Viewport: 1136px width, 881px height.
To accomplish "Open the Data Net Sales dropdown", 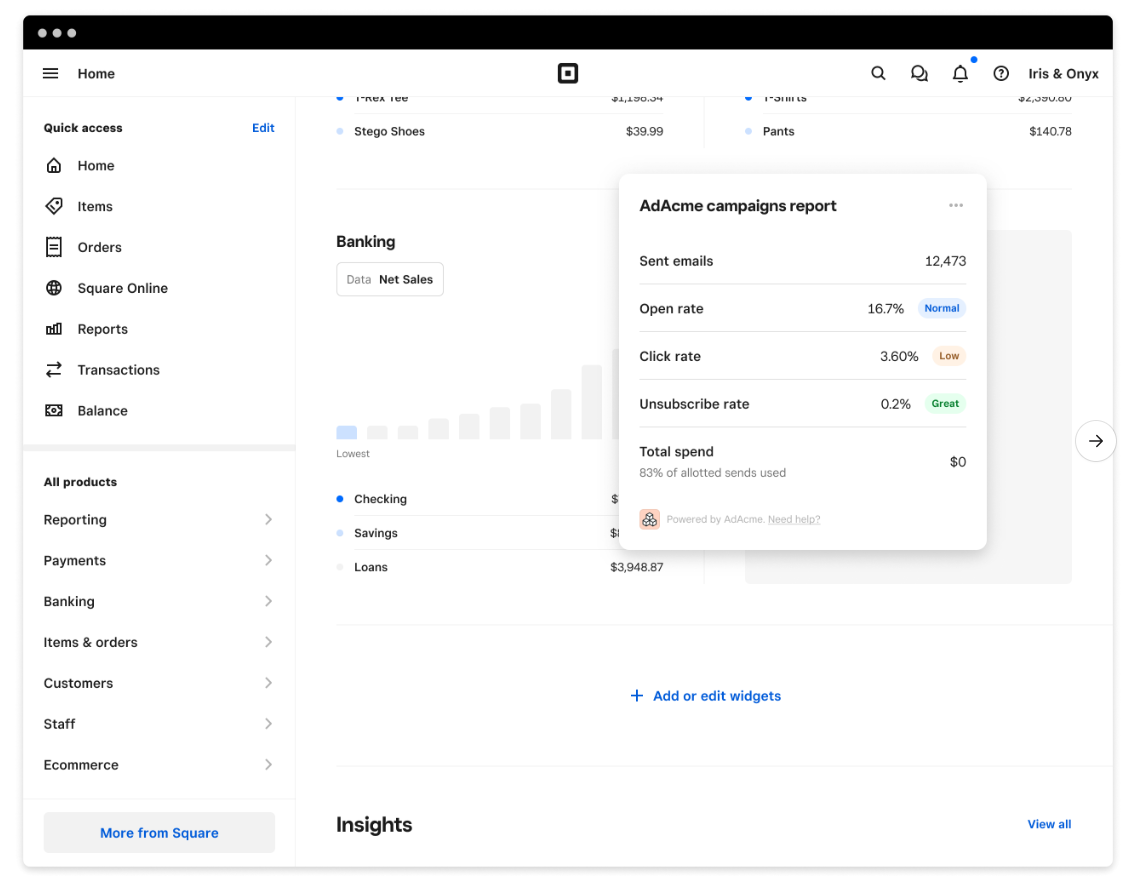I will pos(390,279).
